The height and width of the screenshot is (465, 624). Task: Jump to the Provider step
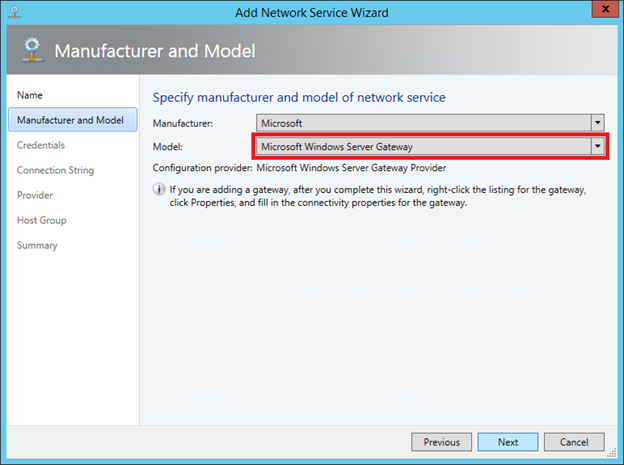35,195
